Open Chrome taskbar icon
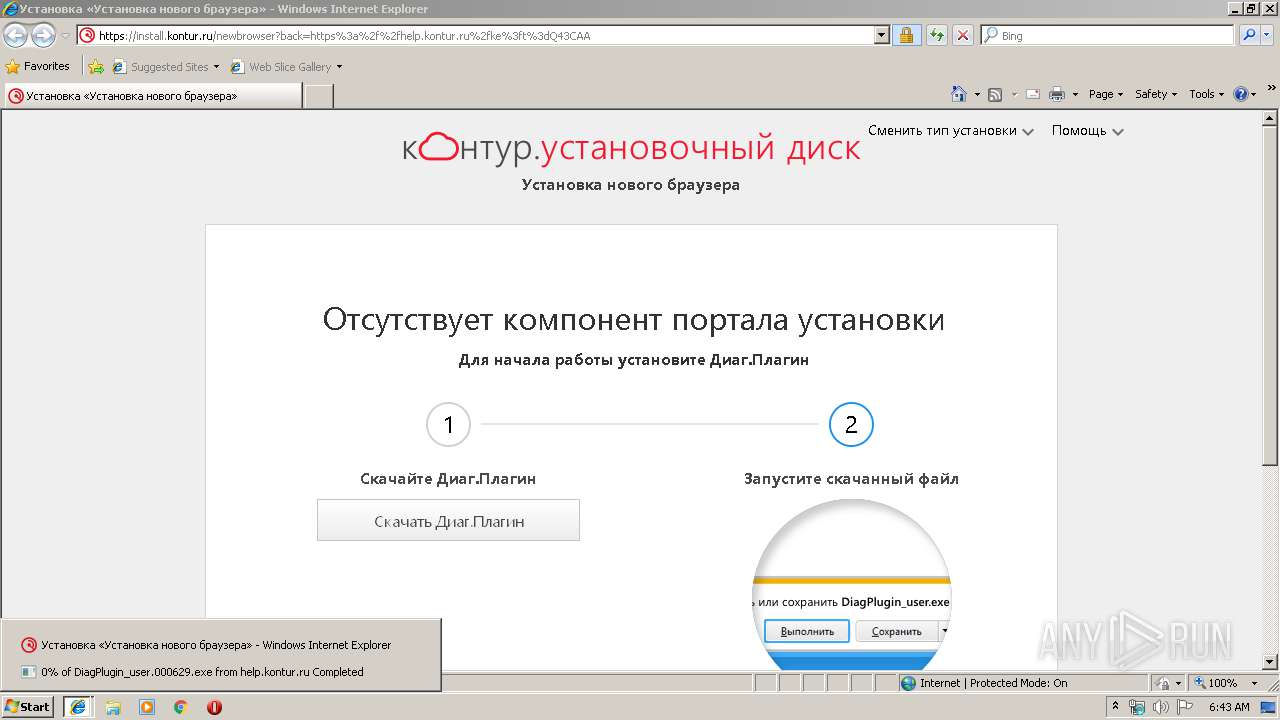 coord(181,707)
